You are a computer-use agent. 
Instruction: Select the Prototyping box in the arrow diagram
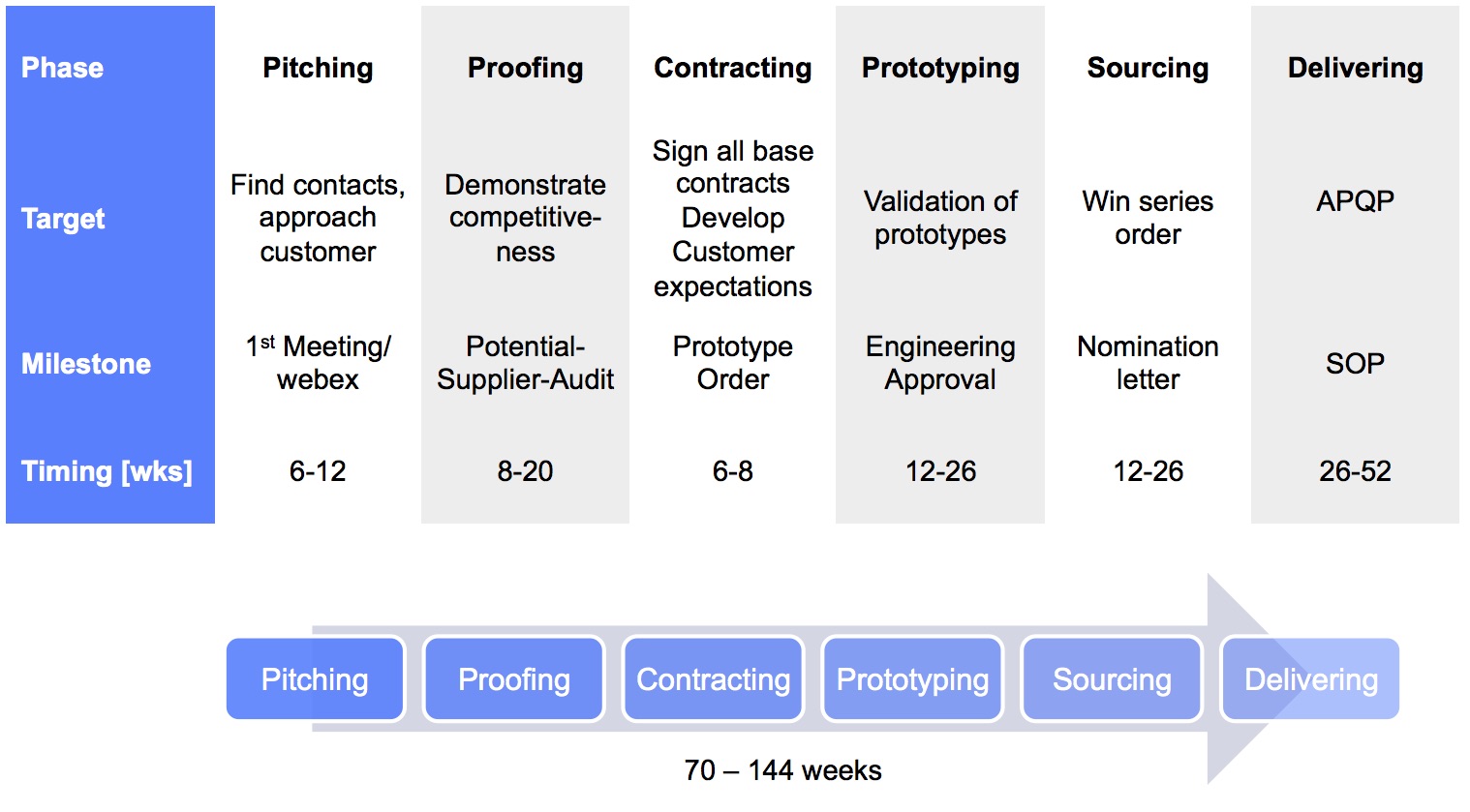pyautogui.click(x=912, y=679)
